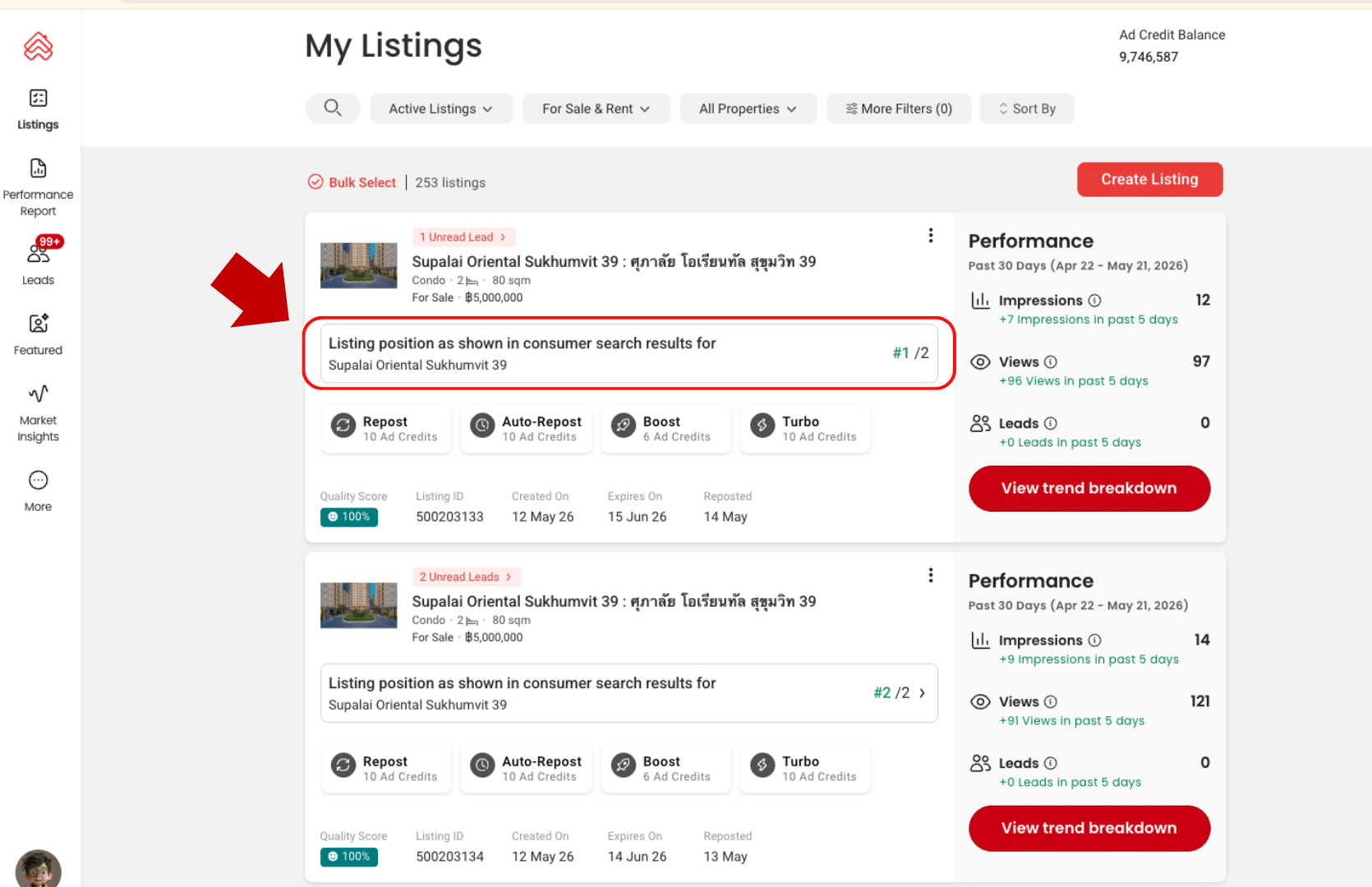Click the 253 listings count
Viewport: 1372px width, 887px height.
[450, 182]
